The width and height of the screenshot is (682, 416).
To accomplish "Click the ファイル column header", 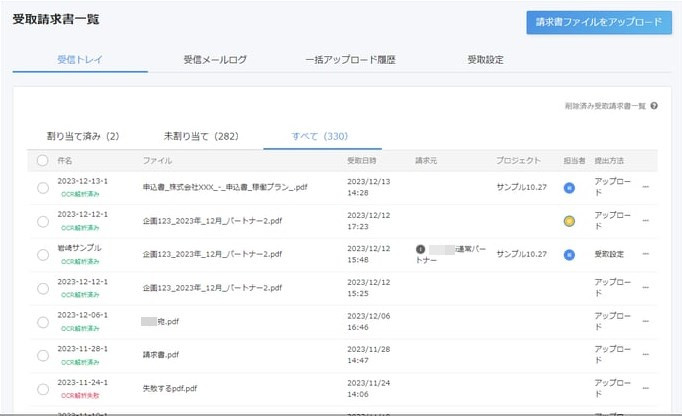I will coord(157,161).
